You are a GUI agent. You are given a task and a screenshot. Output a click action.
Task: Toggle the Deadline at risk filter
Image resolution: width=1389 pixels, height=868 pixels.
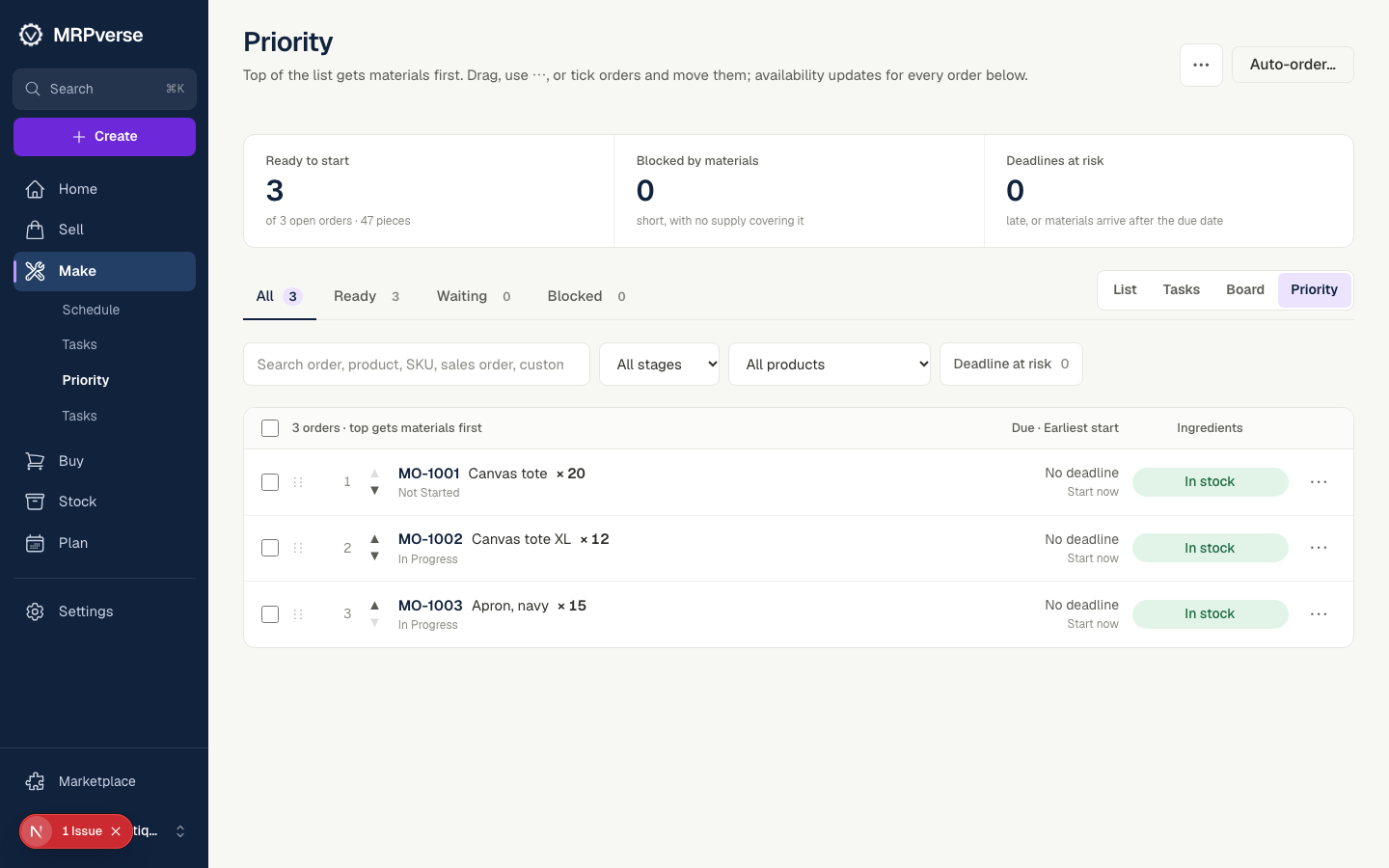click(1011, 365)
